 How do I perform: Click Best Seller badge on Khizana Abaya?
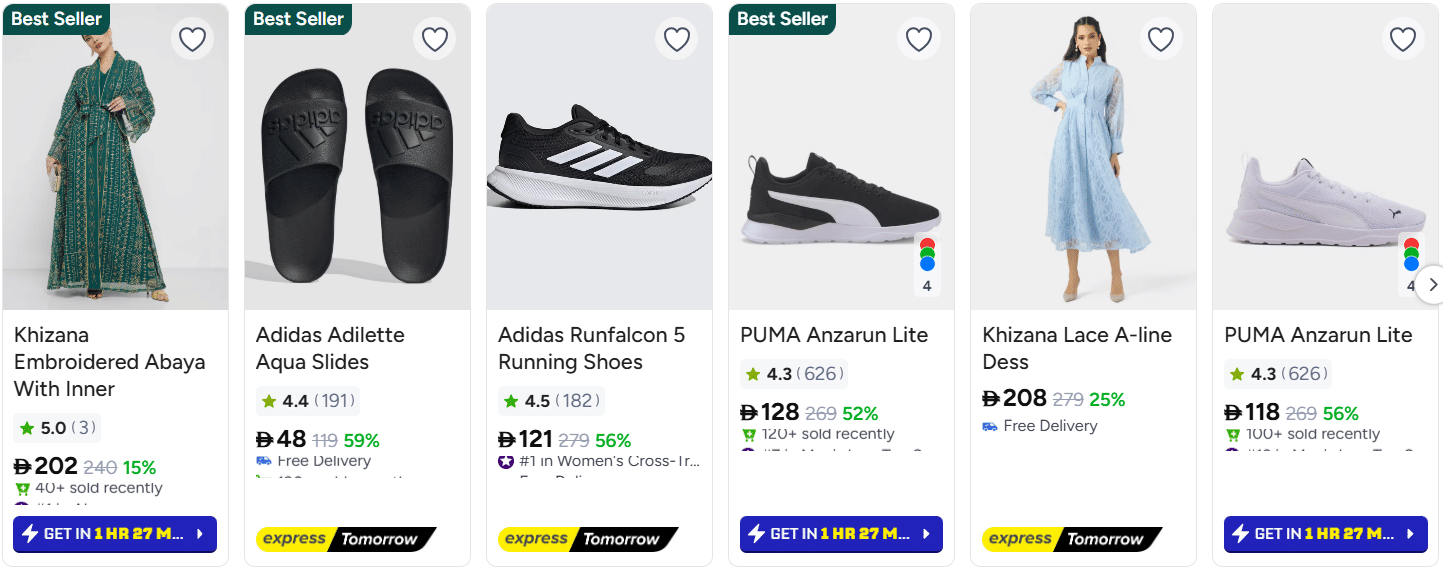point(57,19)
